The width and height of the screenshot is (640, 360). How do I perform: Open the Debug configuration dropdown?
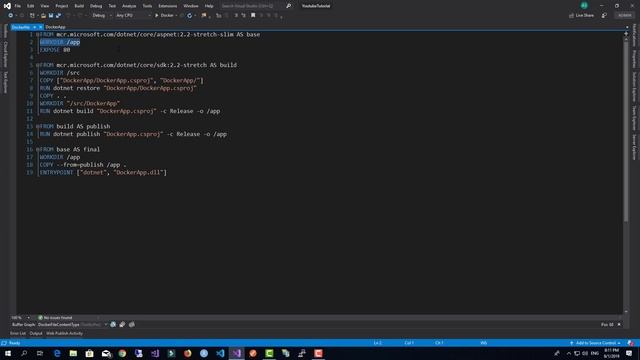(102, 16)
